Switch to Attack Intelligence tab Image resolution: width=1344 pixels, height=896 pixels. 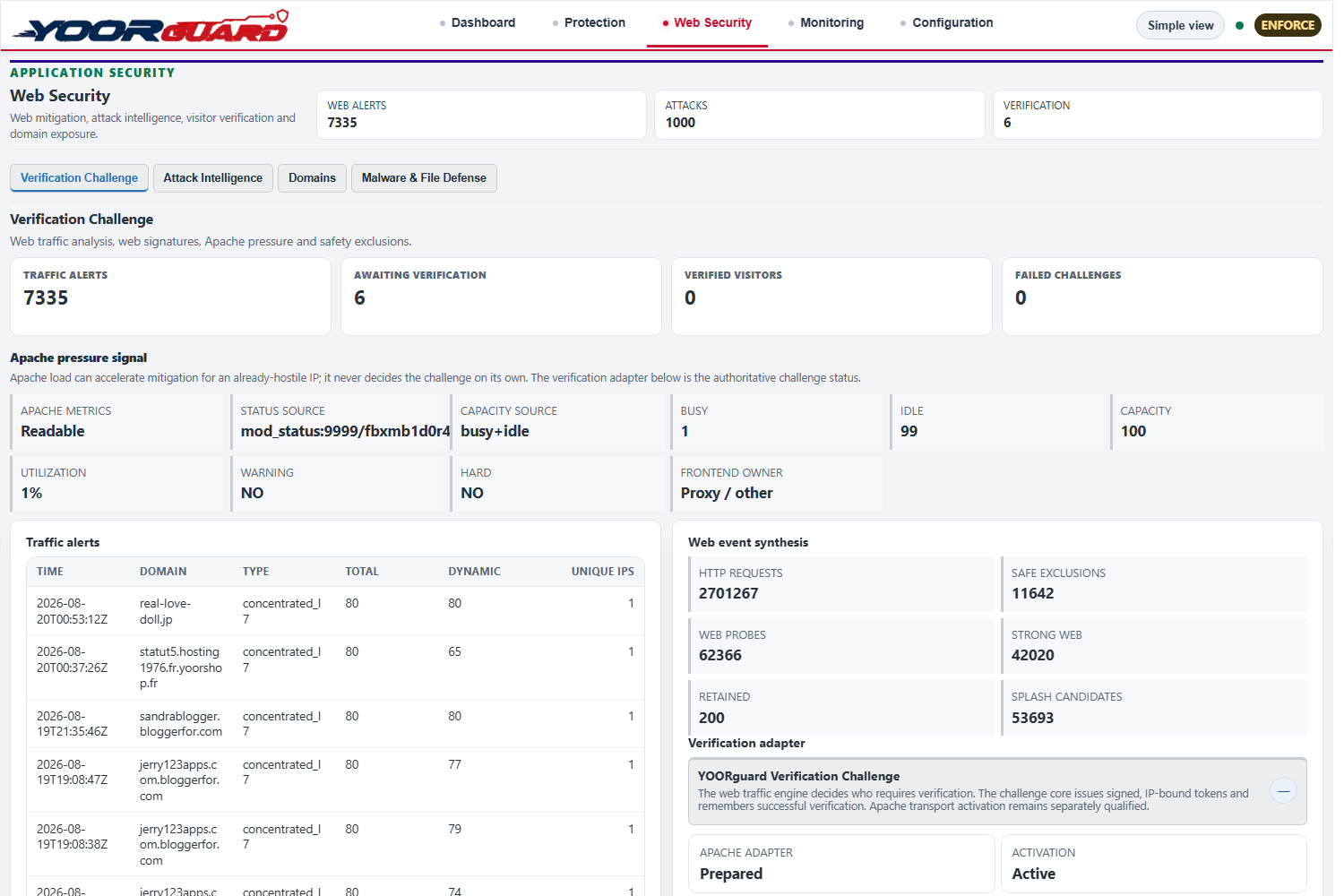pyautogui.click(x=213, y=178)
